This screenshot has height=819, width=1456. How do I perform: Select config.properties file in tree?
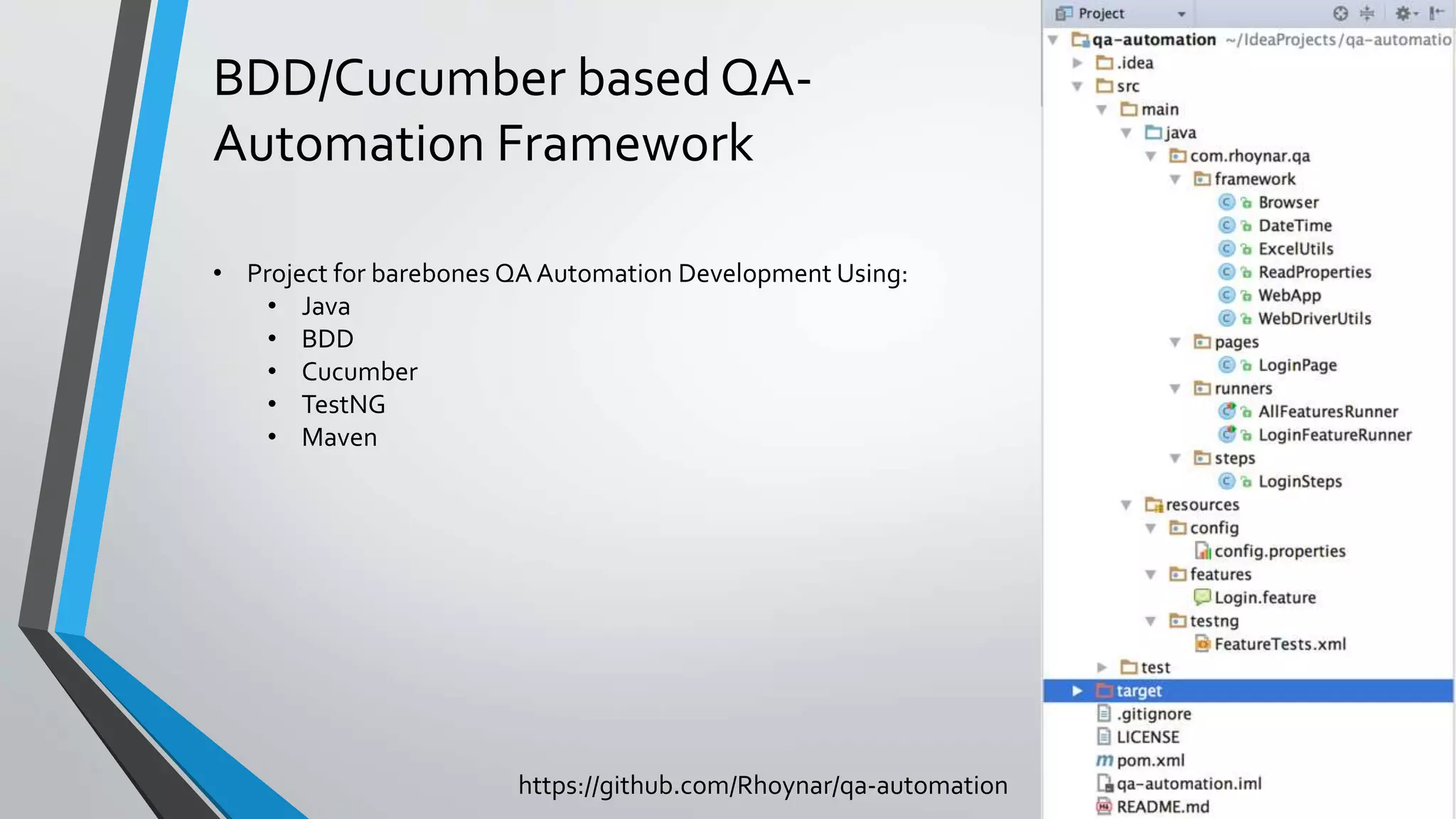pos(1279,552)
